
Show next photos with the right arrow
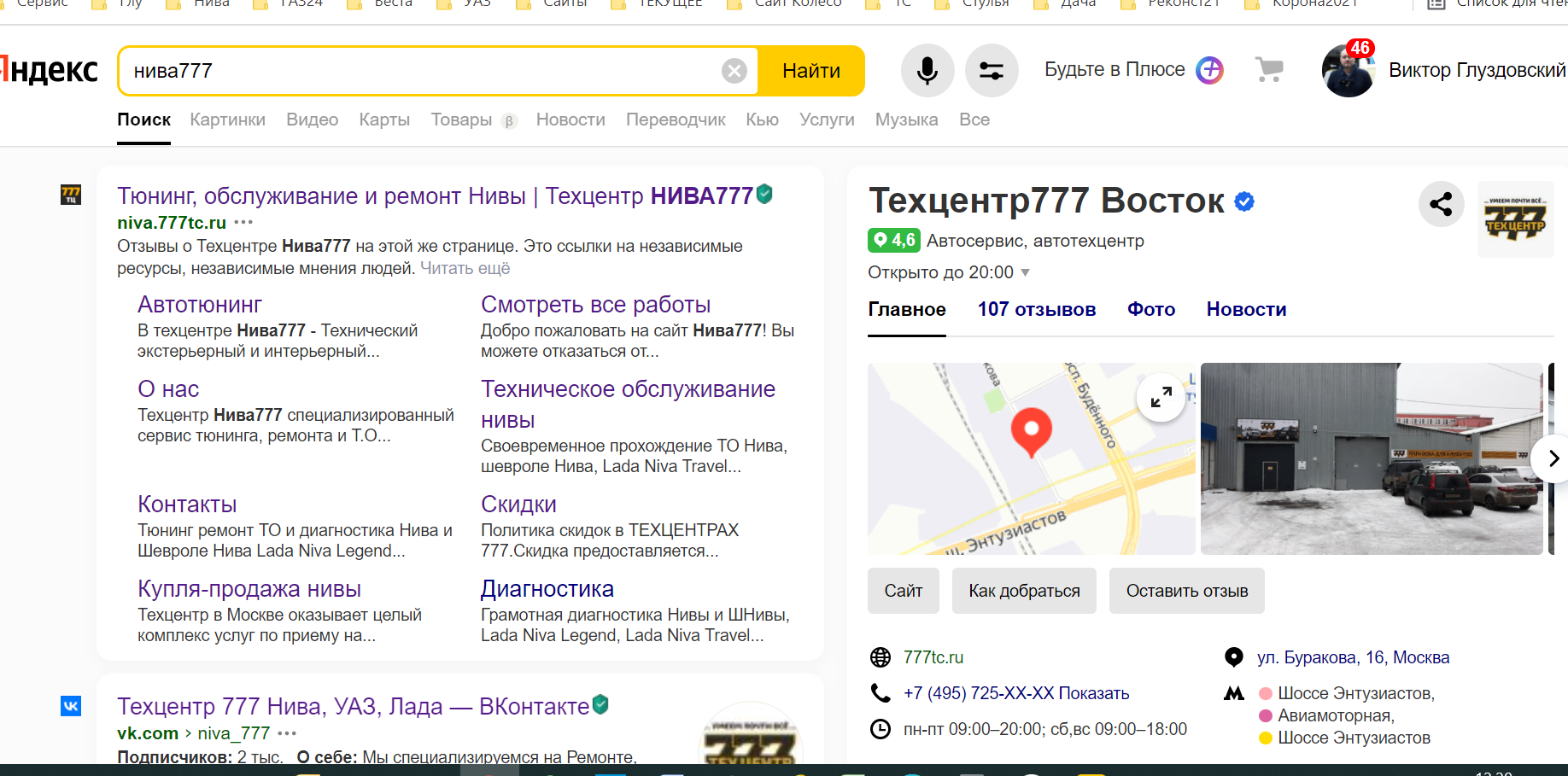coord(1553,458)
